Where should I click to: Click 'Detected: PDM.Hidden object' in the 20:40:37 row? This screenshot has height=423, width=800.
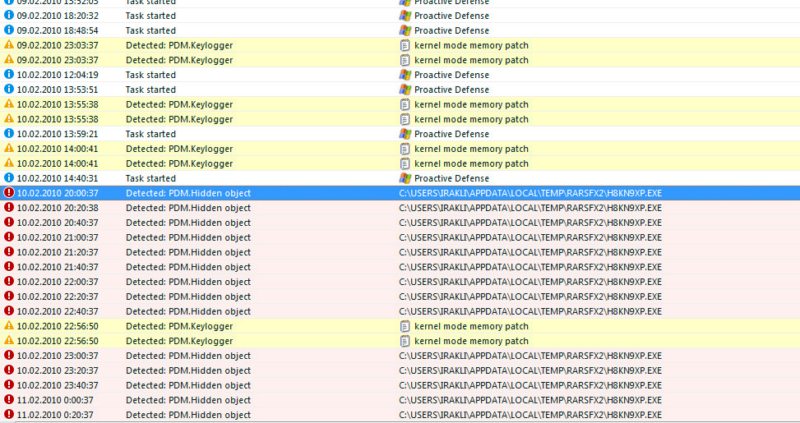point(188,223)
